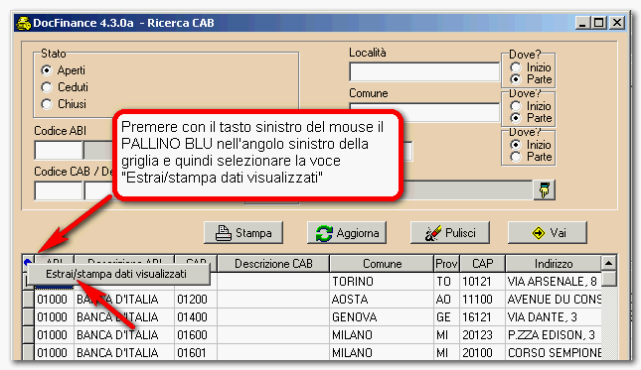Maximize the Ricerca CAB window
This screenshot has width=641, height=370.
coord(599,22)
